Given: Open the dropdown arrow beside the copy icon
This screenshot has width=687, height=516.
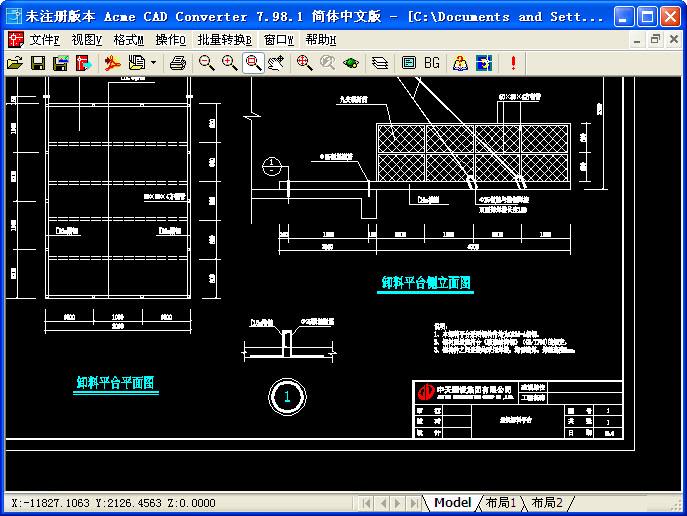Looking at the screenshot, I should pos(153,63).
